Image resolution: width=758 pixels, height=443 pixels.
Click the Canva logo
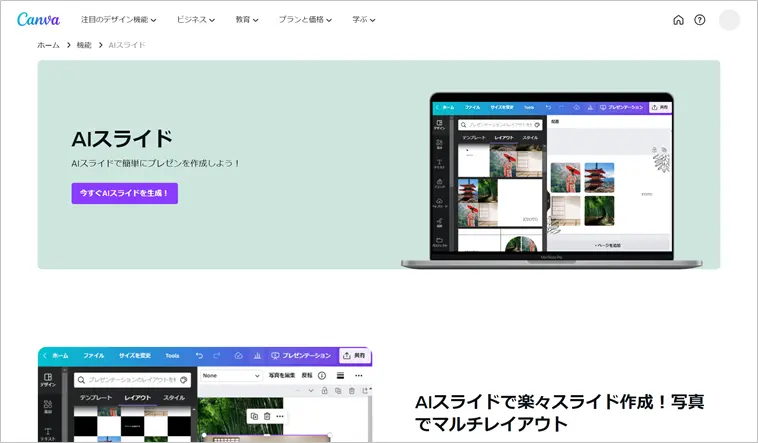39,20
